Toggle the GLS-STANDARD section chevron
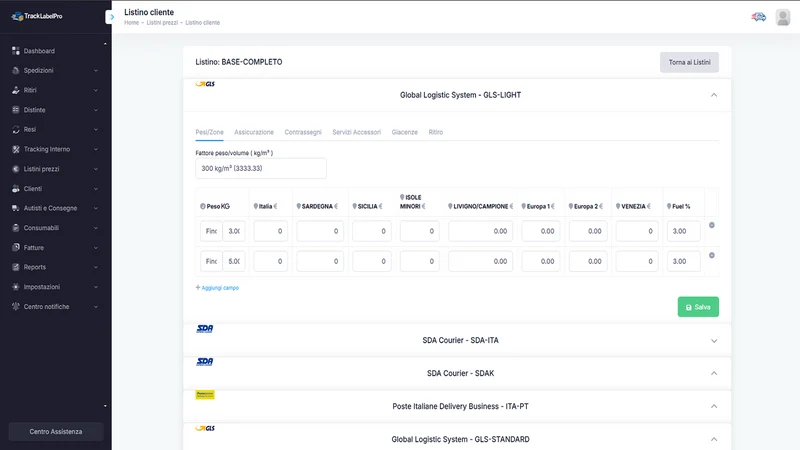 coord(714,439)
